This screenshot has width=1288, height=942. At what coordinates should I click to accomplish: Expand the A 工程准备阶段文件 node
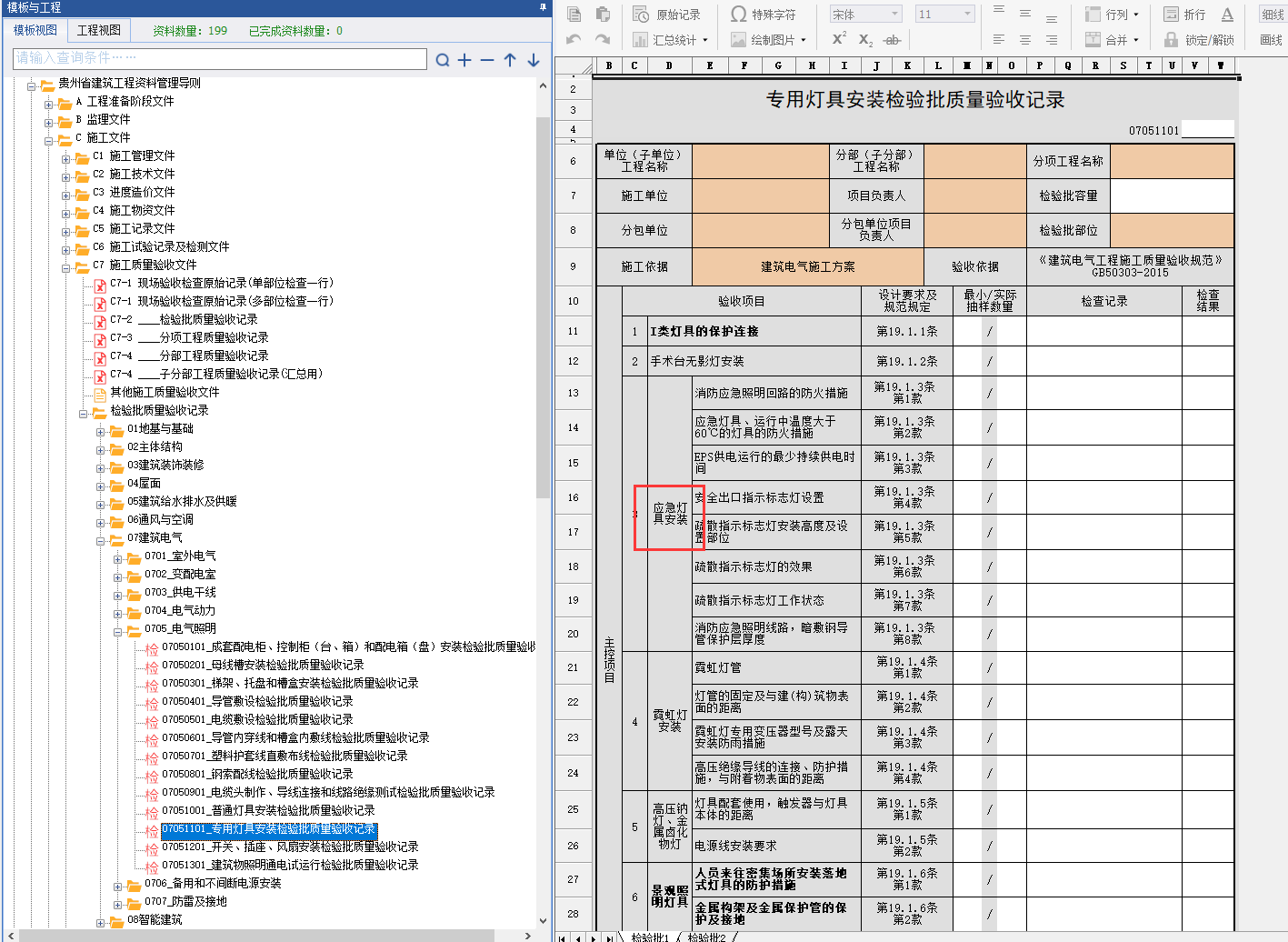pyautogui.click(x=49, y=105)
